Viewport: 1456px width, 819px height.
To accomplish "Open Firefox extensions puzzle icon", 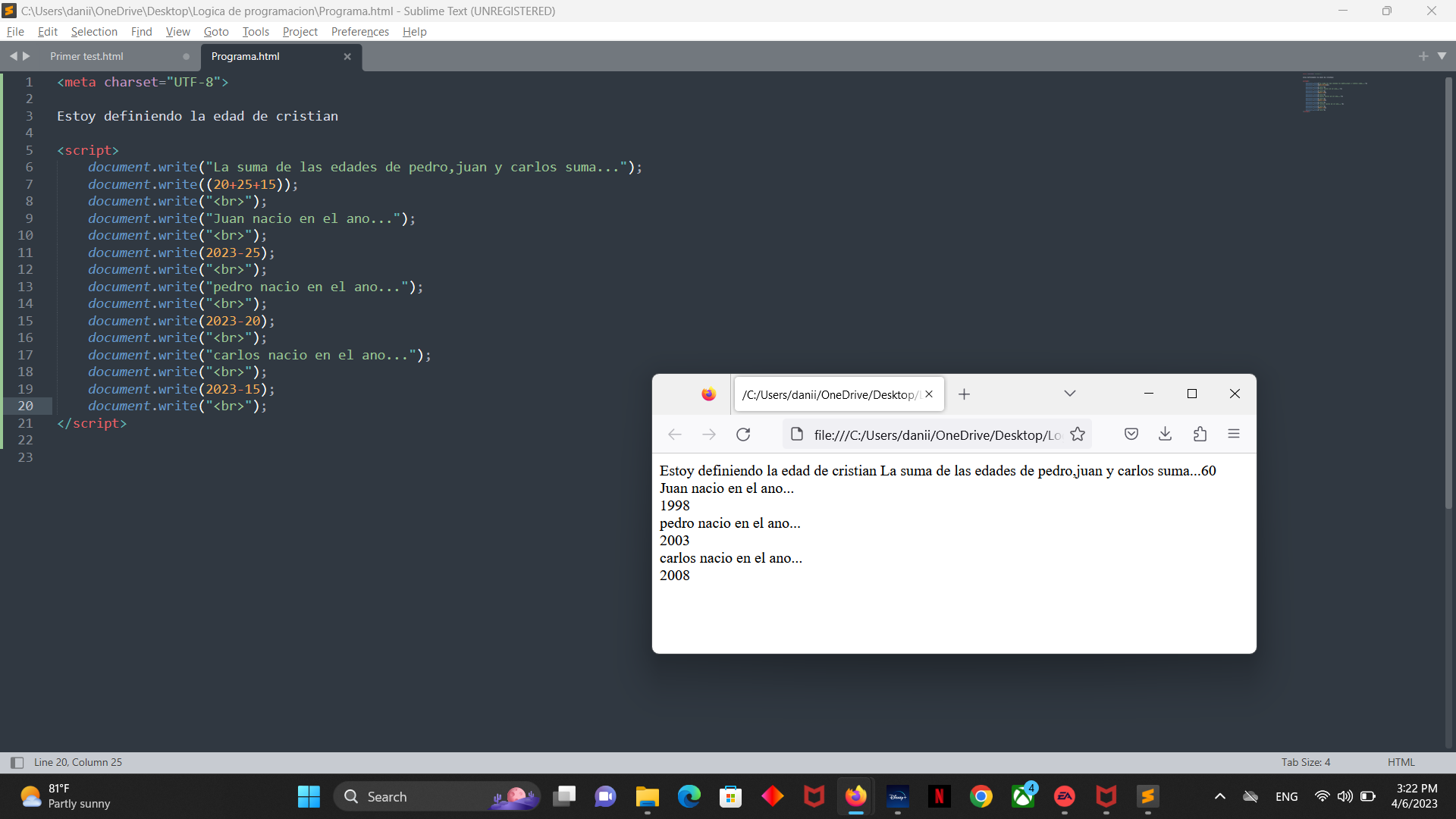I will 1200,434.
